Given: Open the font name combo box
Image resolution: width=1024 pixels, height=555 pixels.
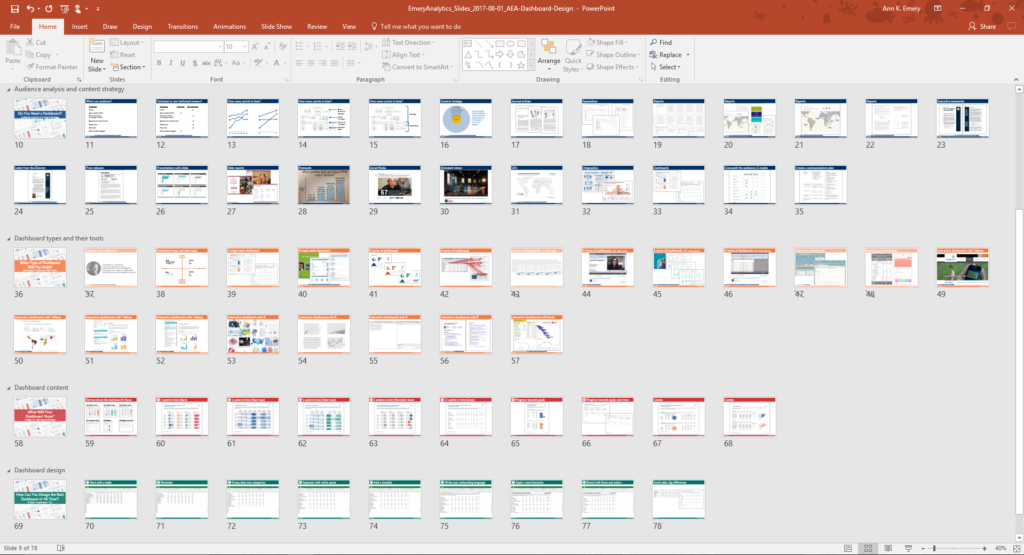Looking at the screenshot, I should click(x=188, y=46).
